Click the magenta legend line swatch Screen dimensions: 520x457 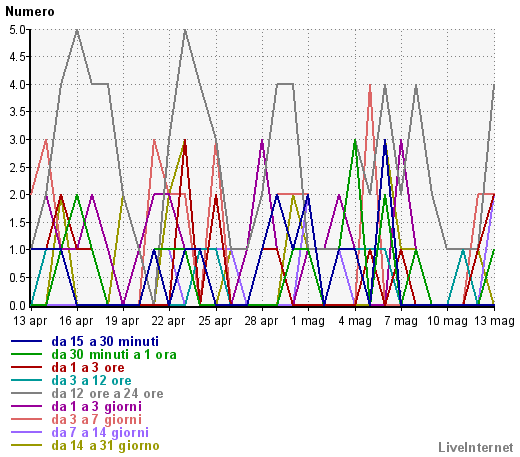pos(27,406)
